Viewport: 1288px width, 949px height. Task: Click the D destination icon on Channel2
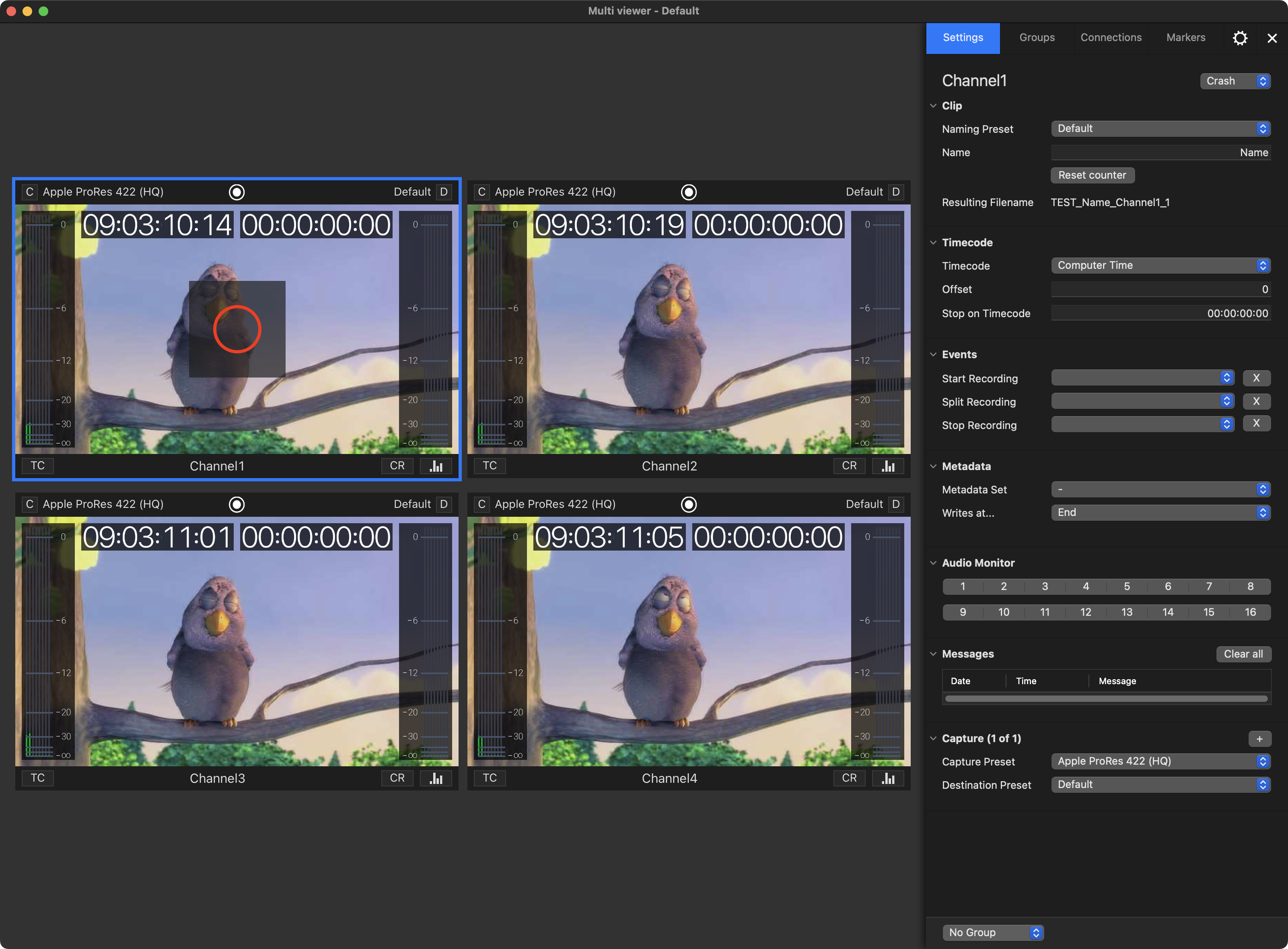click(x=896, y=192)
